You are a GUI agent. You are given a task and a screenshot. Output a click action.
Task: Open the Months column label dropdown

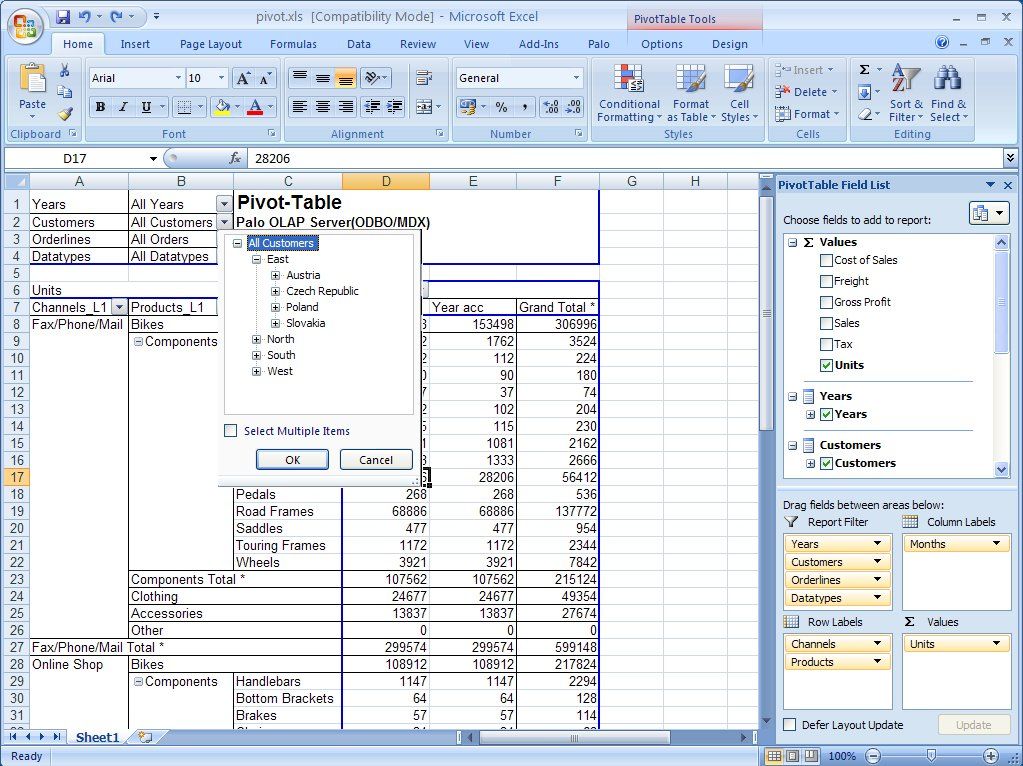click(996, 544)
